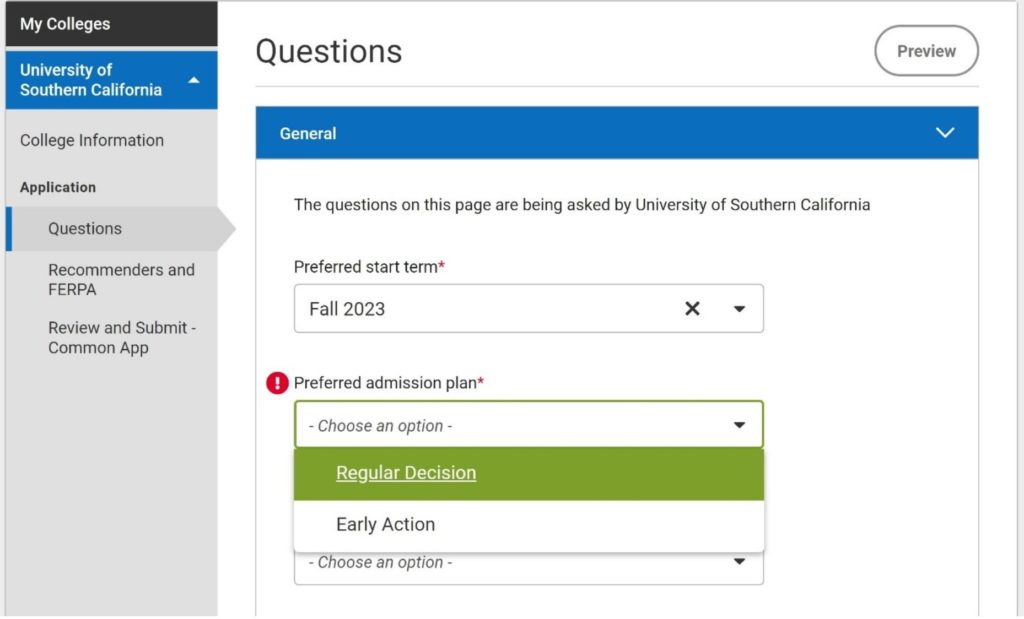Open Recommenders and FERPA page
Viewport: 1024px width, 619px height.
121,279
